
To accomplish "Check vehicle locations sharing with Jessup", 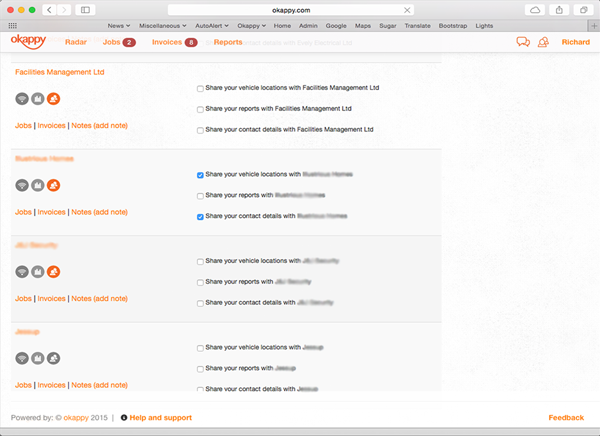I will tap(200, 348).
